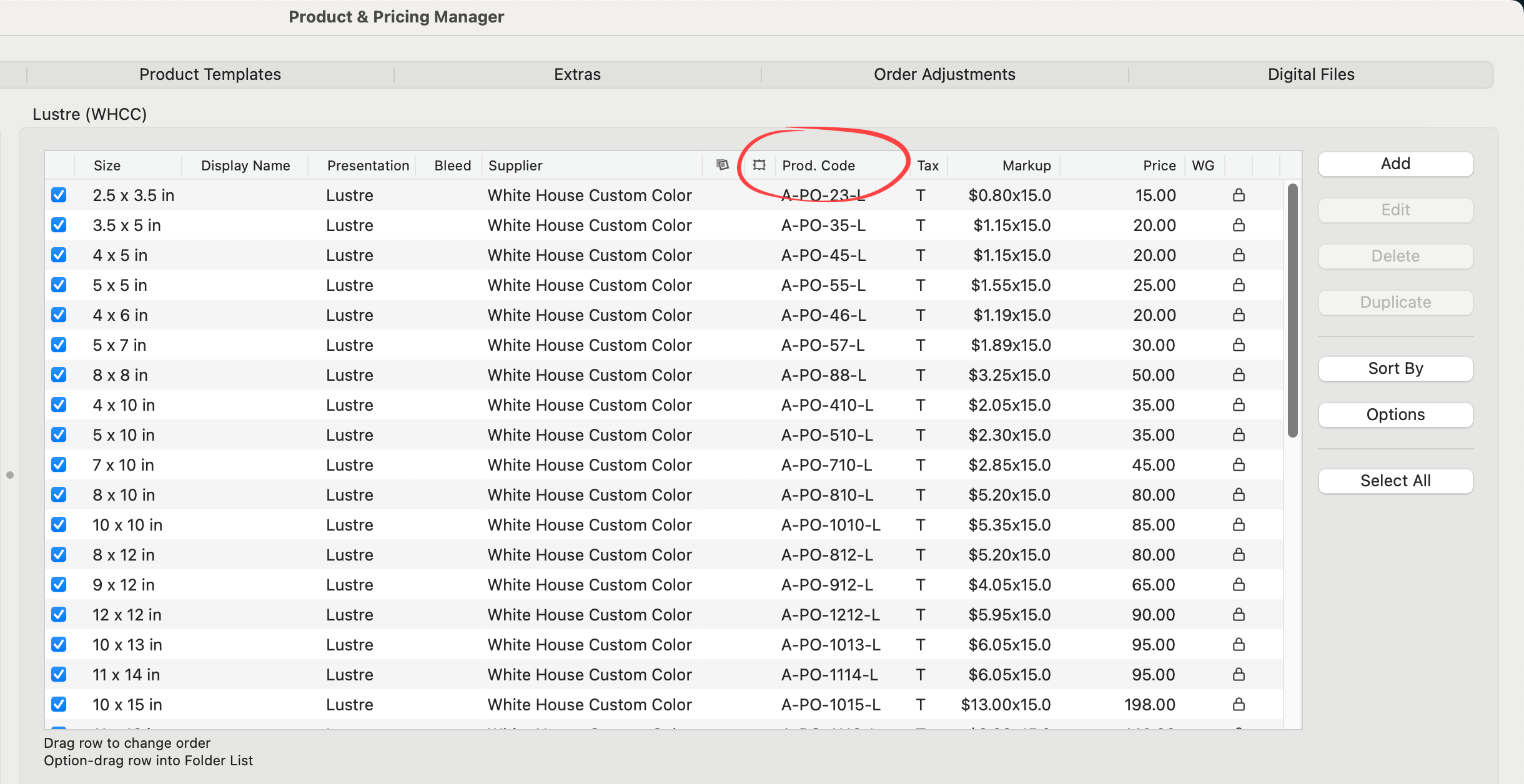Disable the 11 x 14 in size checkbox
The image size is (1524, 784).
tap(59, 675)
